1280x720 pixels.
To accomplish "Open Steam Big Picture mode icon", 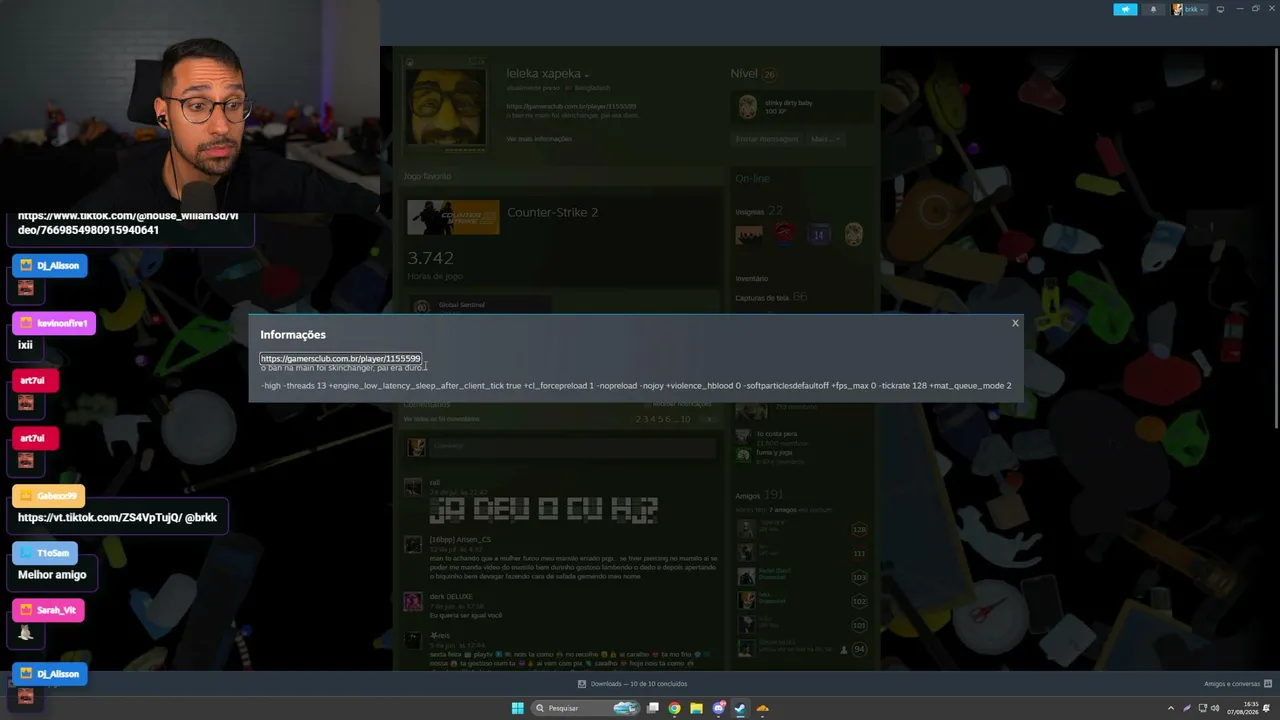I will [x=1220, y=9].
